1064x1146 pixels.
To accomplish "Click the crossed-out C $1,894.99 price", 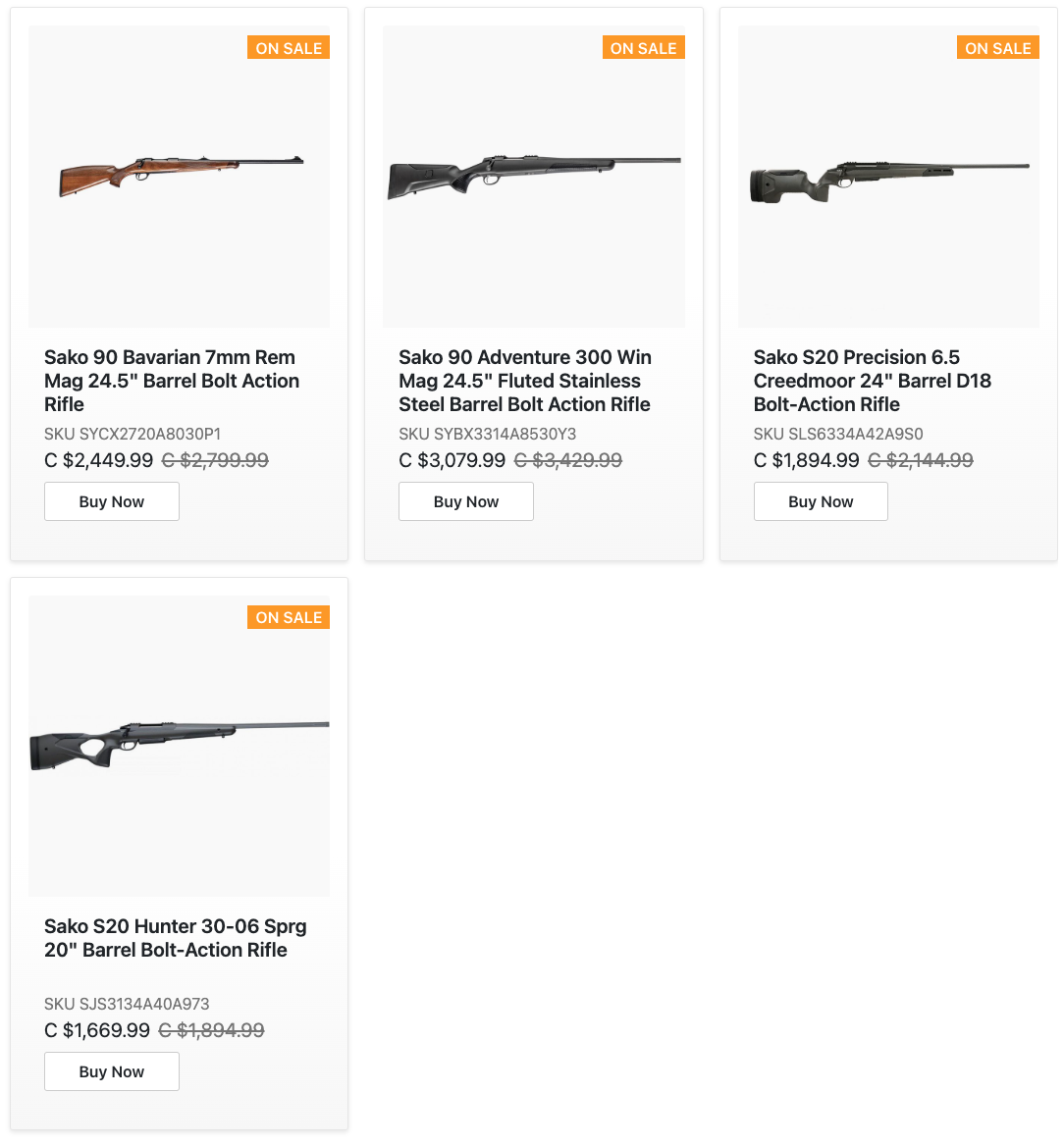I will [x=212, y=1030].
